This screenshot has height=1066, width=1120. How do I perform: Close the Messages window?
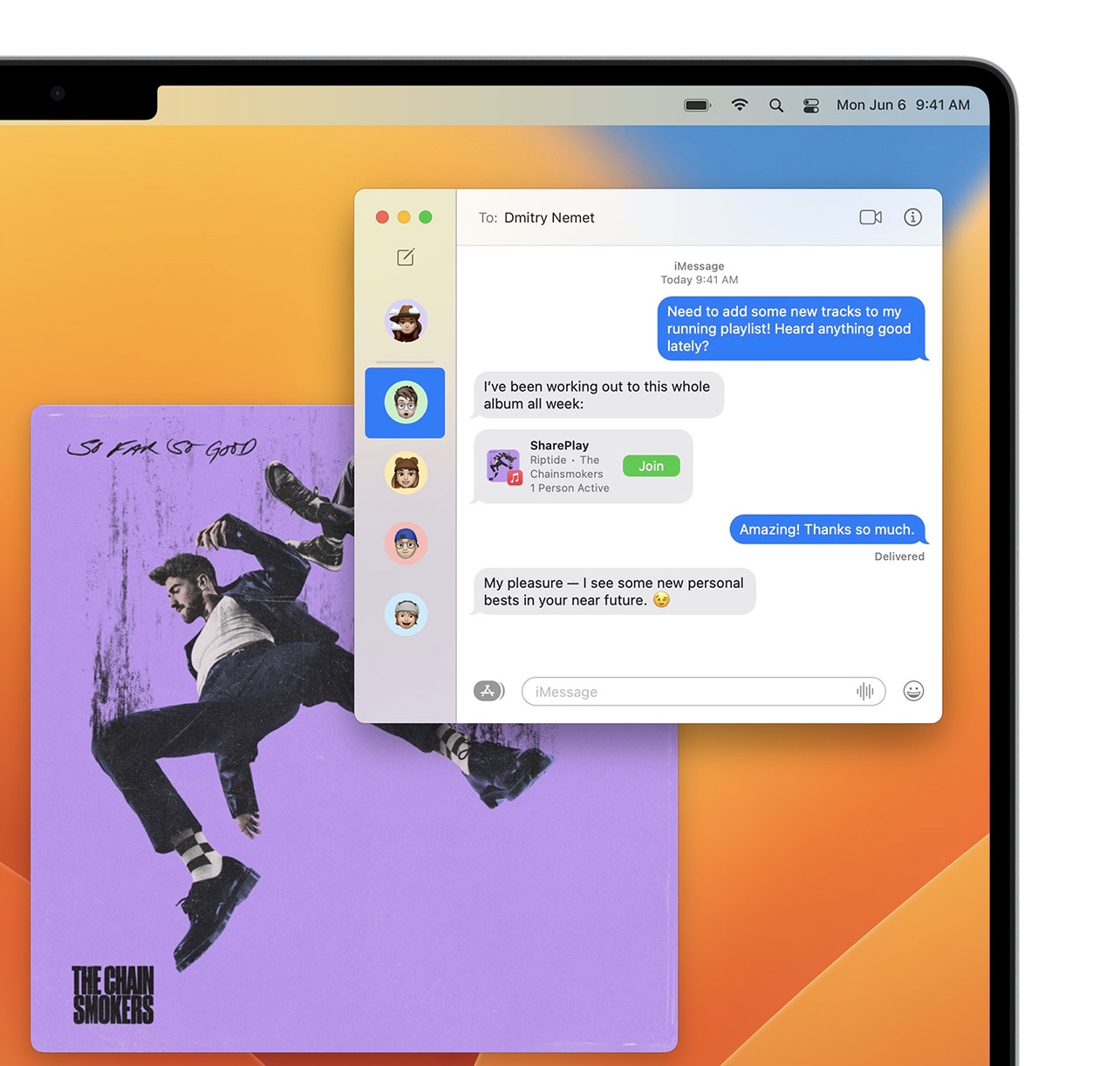pos(382,217)
